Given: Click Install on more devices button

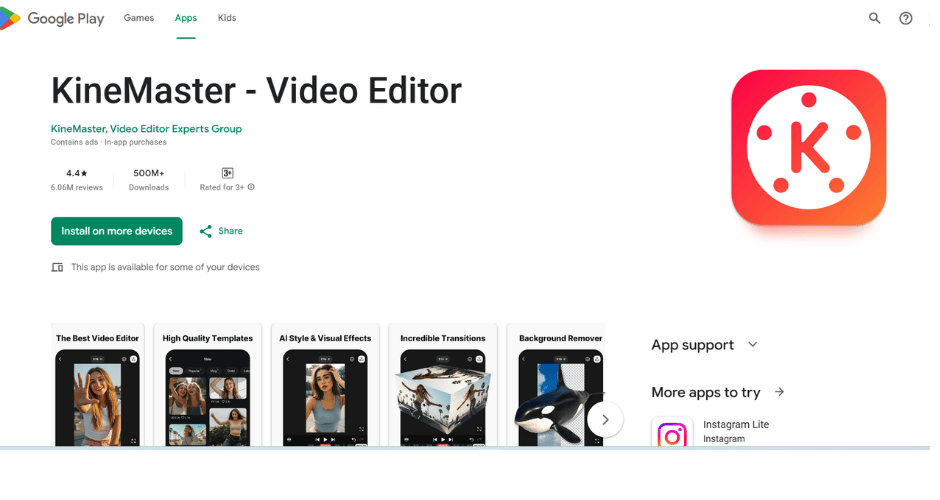Looking at the screenshot, I should [116, 231].
